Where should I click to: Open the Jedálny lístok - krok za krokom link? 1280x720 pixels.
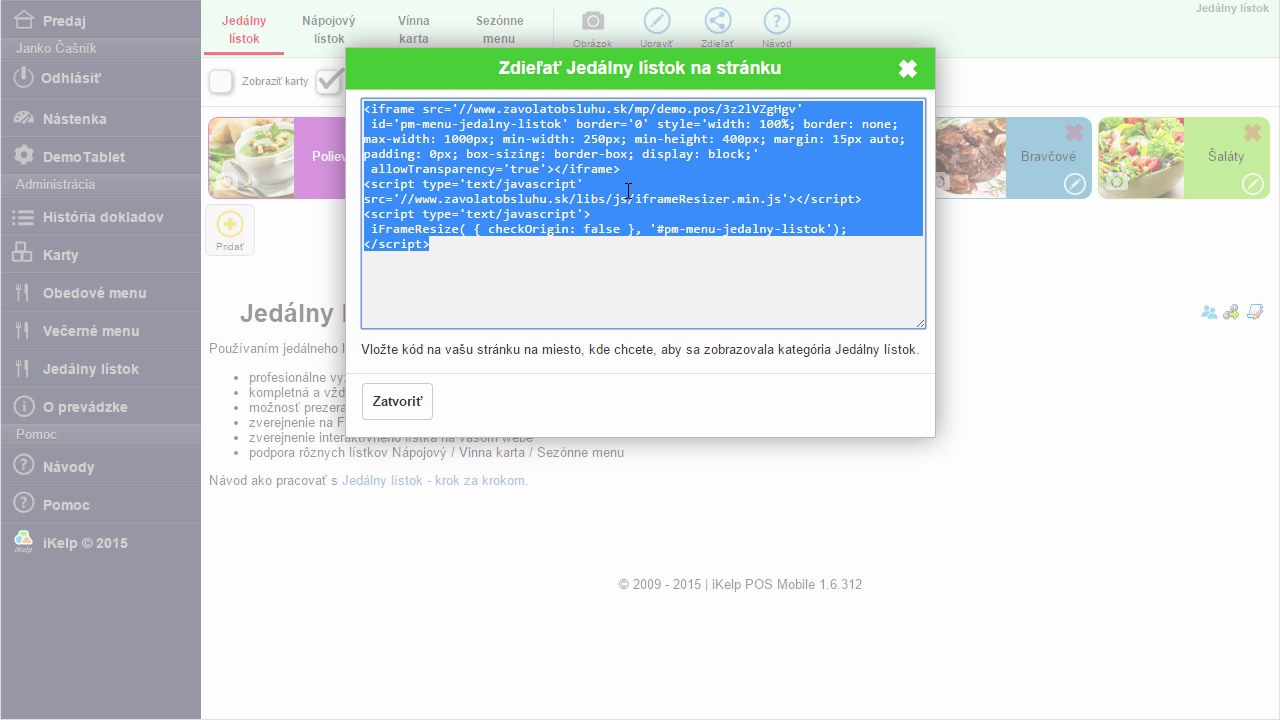tap(433, 481)
